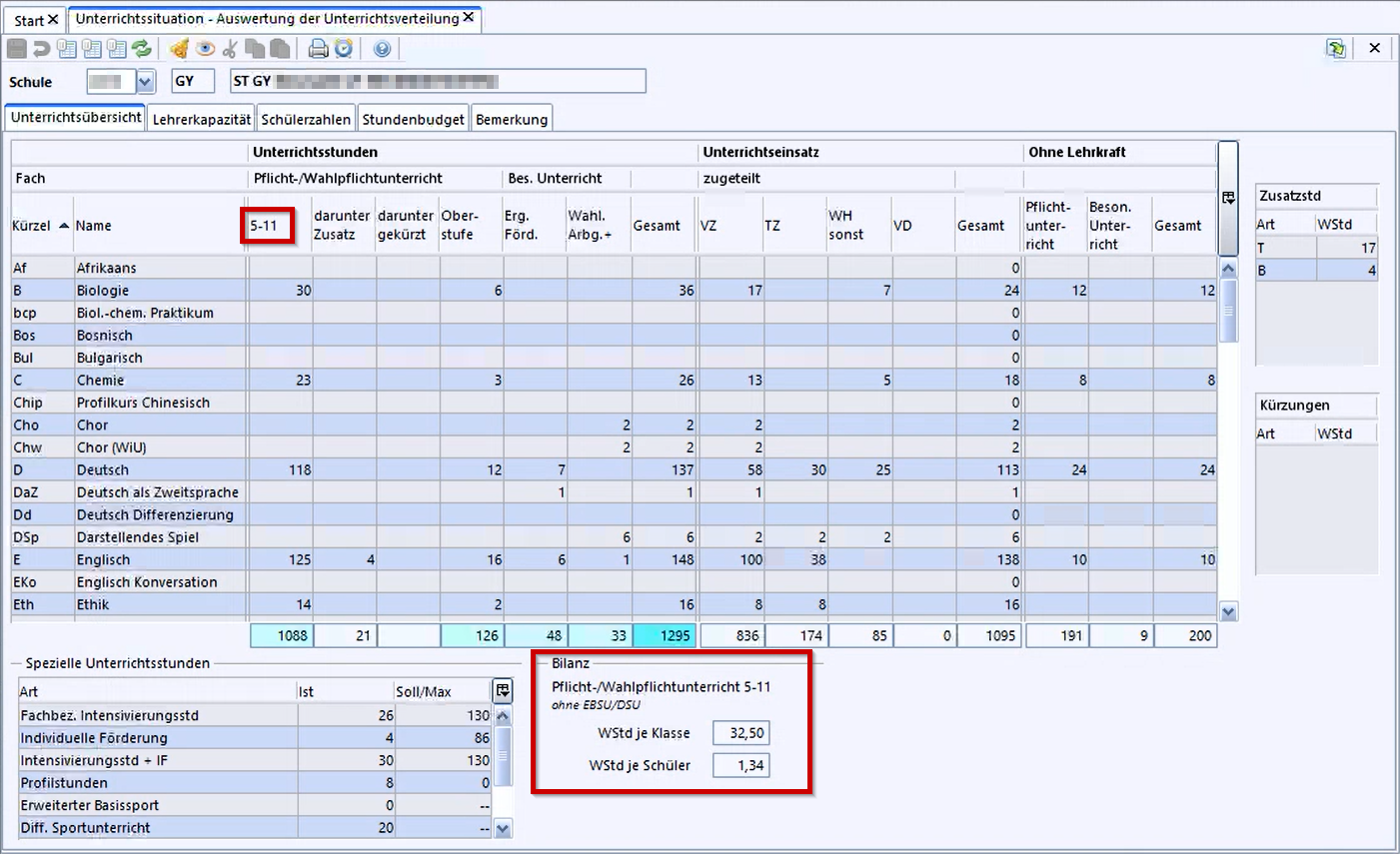Select the Profilkurs Chinesisch row
The image size is (1400, 854).
[614, 403]
